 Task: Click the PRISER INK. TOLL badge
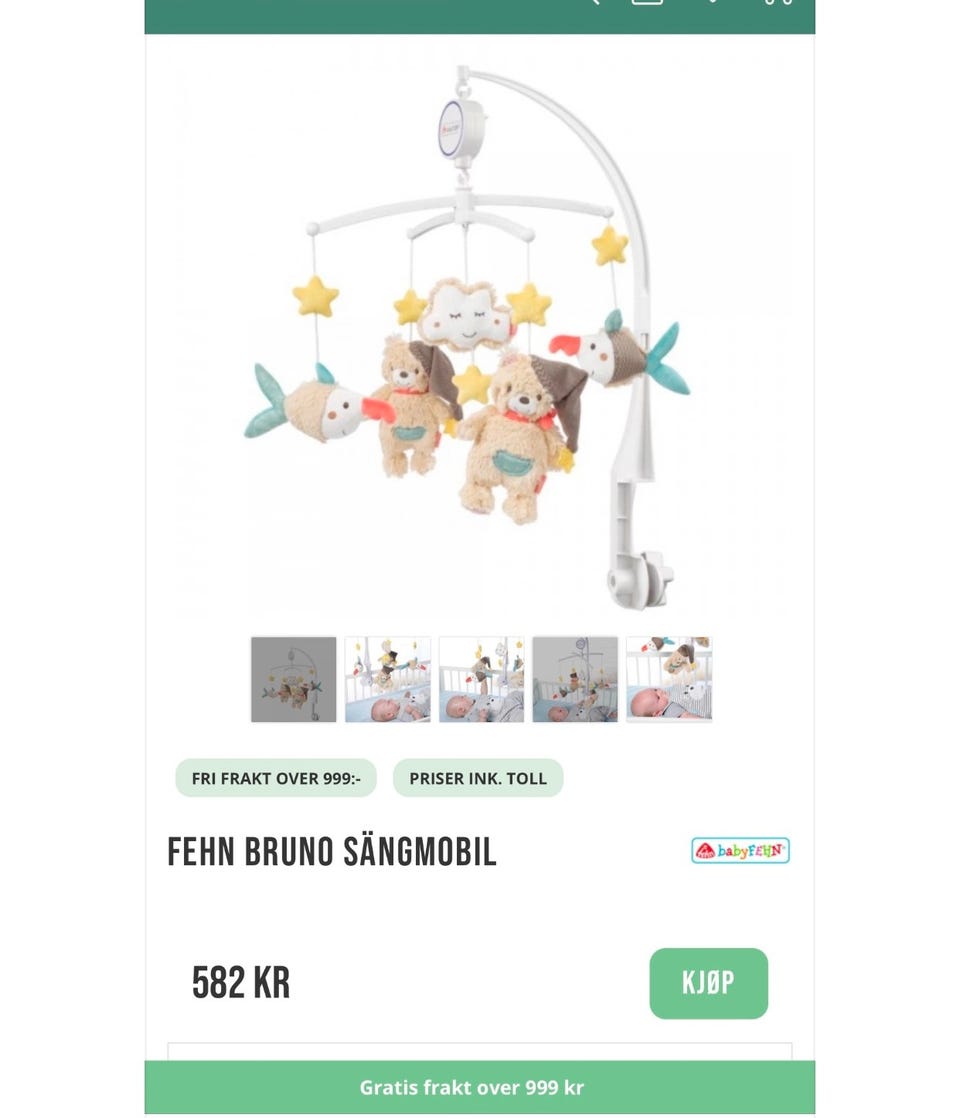click(478, 778)
